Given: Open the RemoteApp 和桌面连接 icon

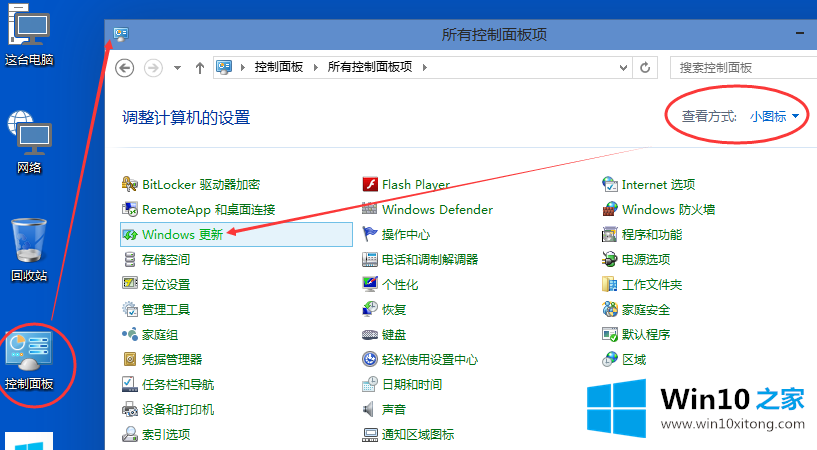Looking at the screenshot, I should point(130,209).
